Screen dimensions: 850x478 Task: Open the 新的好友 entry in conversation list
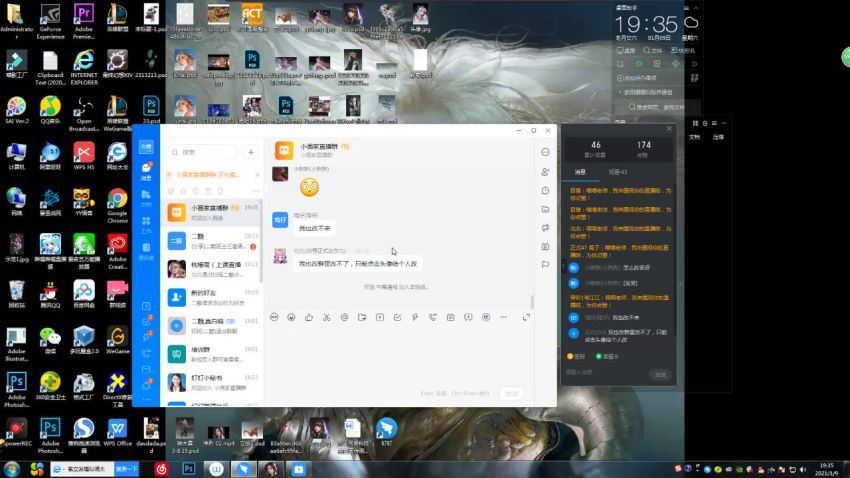[212, 297]
